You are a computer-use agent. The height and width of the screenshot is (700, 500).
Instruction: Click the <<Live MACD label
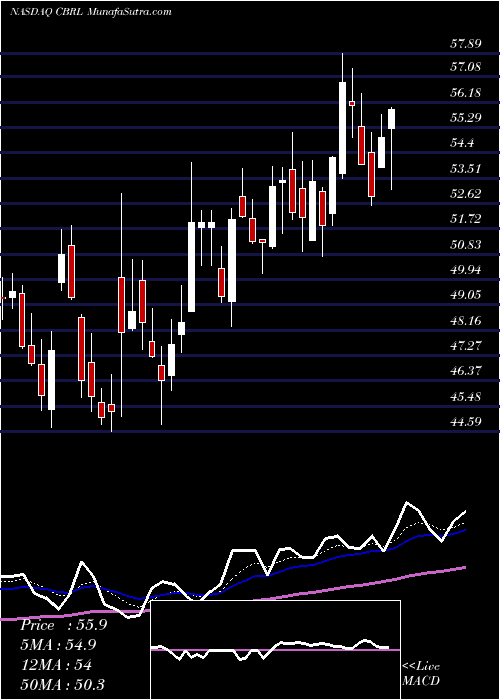click(x=421, y=674)
